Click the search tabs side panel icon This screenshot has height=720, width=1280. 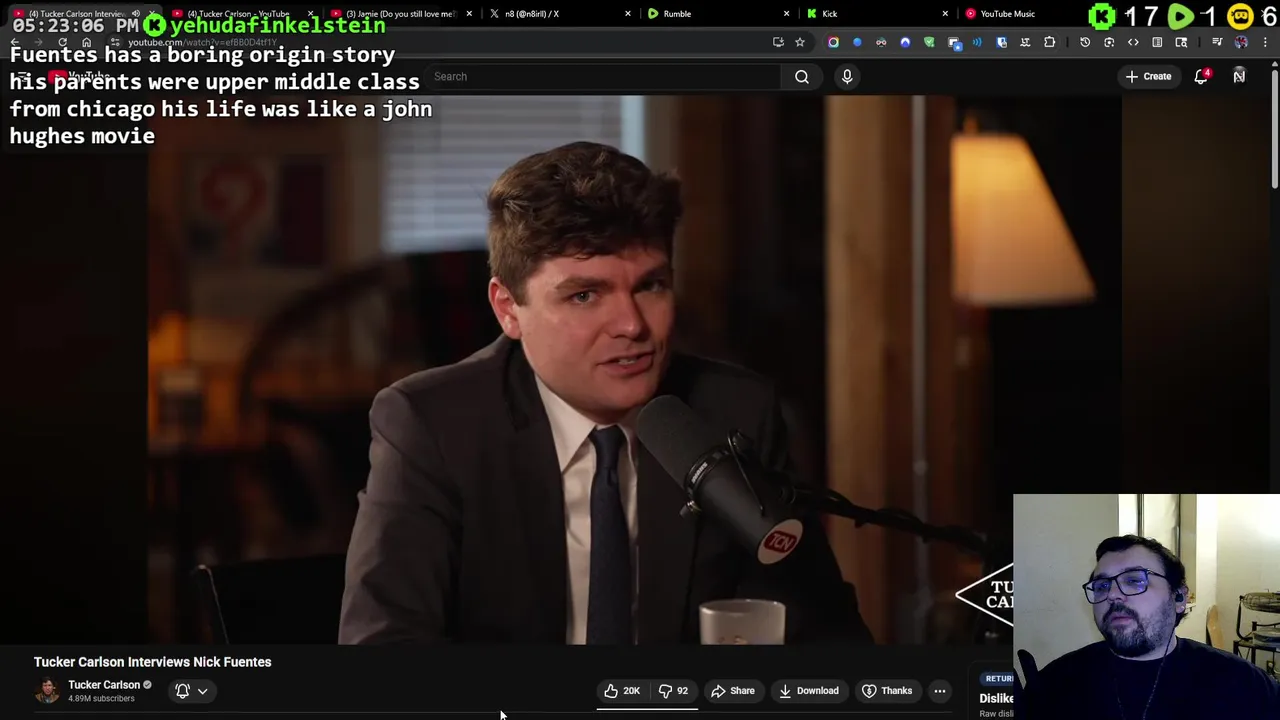tap(1181, 42)
